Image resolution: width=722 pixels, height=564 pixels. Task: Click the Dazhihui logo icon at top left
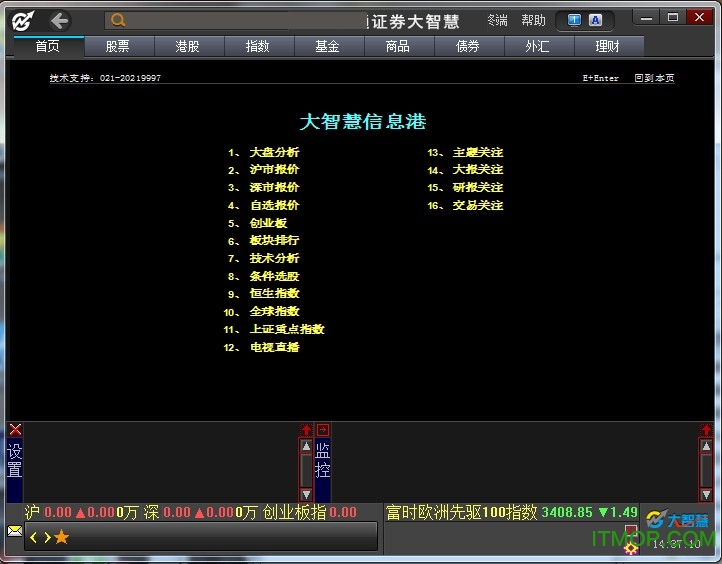pyautogui.click(x=23, y=21)
